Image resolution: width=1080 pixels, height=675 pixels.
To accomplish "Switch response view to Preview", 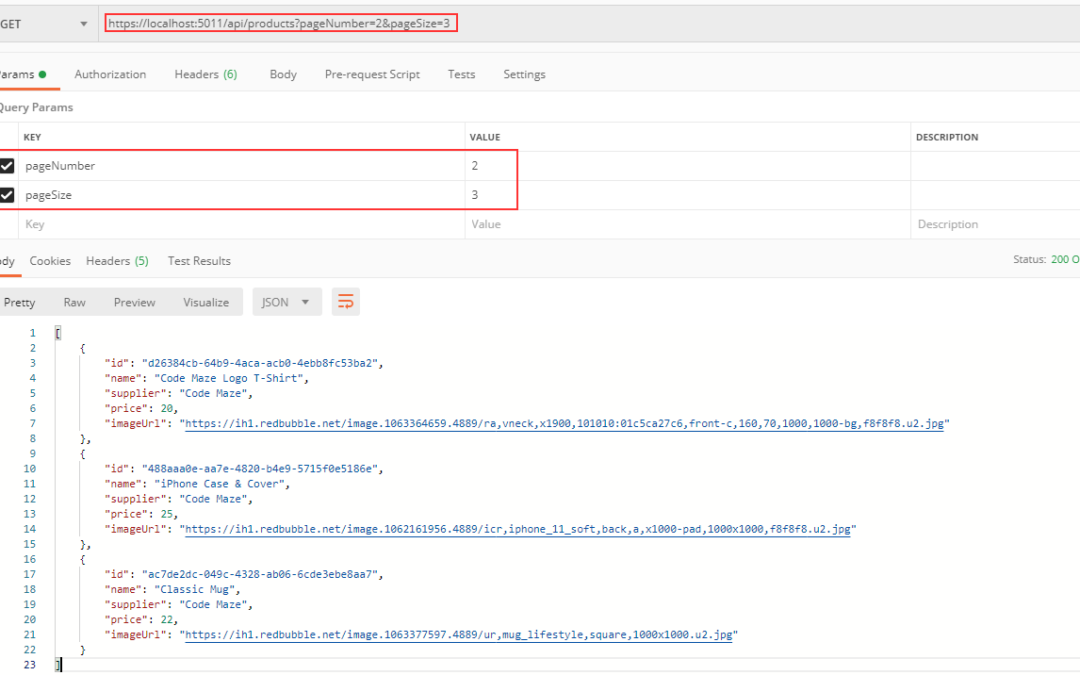I will (134, 302).
